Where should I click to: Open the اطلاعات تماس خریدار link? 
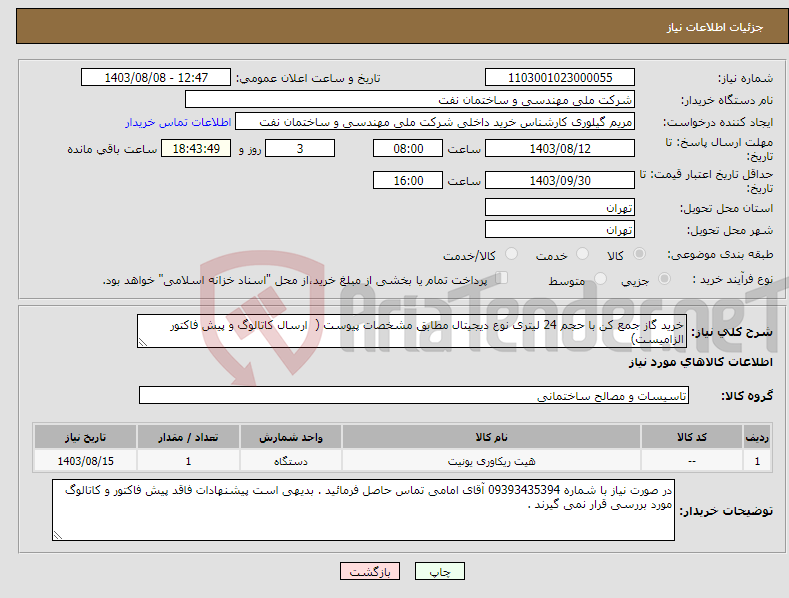(x=178, y=122)
